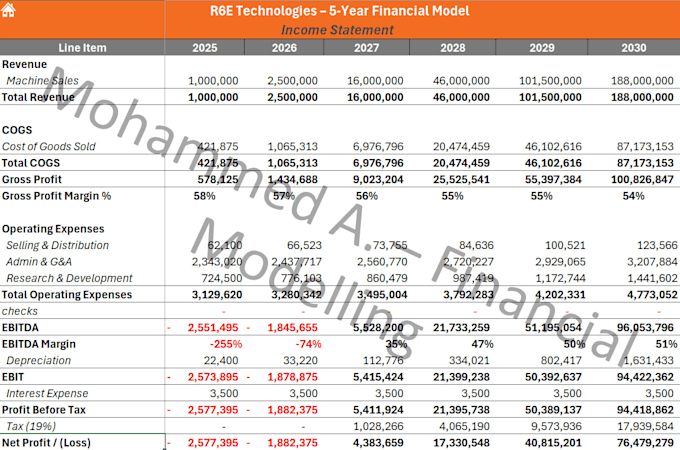
Task: Select the 2030 column header
Action: (x=634, y=48)
